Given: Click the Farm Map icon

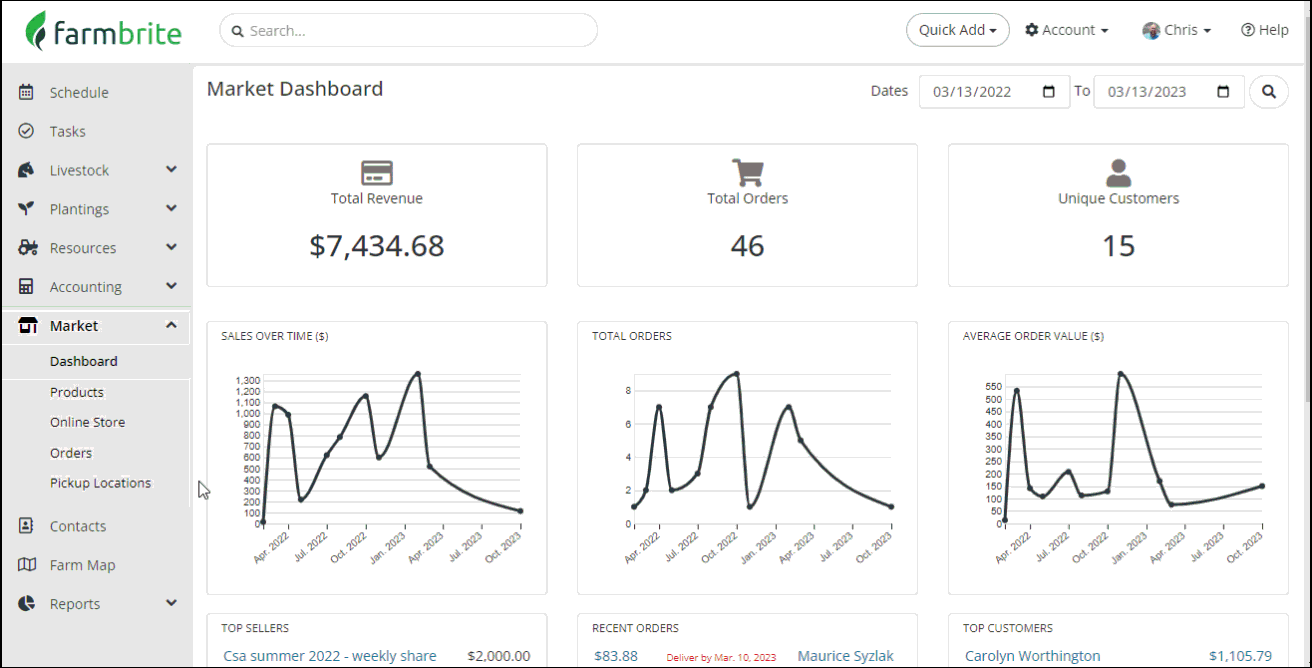Looking at the screenshot, I should click(27, 565).
